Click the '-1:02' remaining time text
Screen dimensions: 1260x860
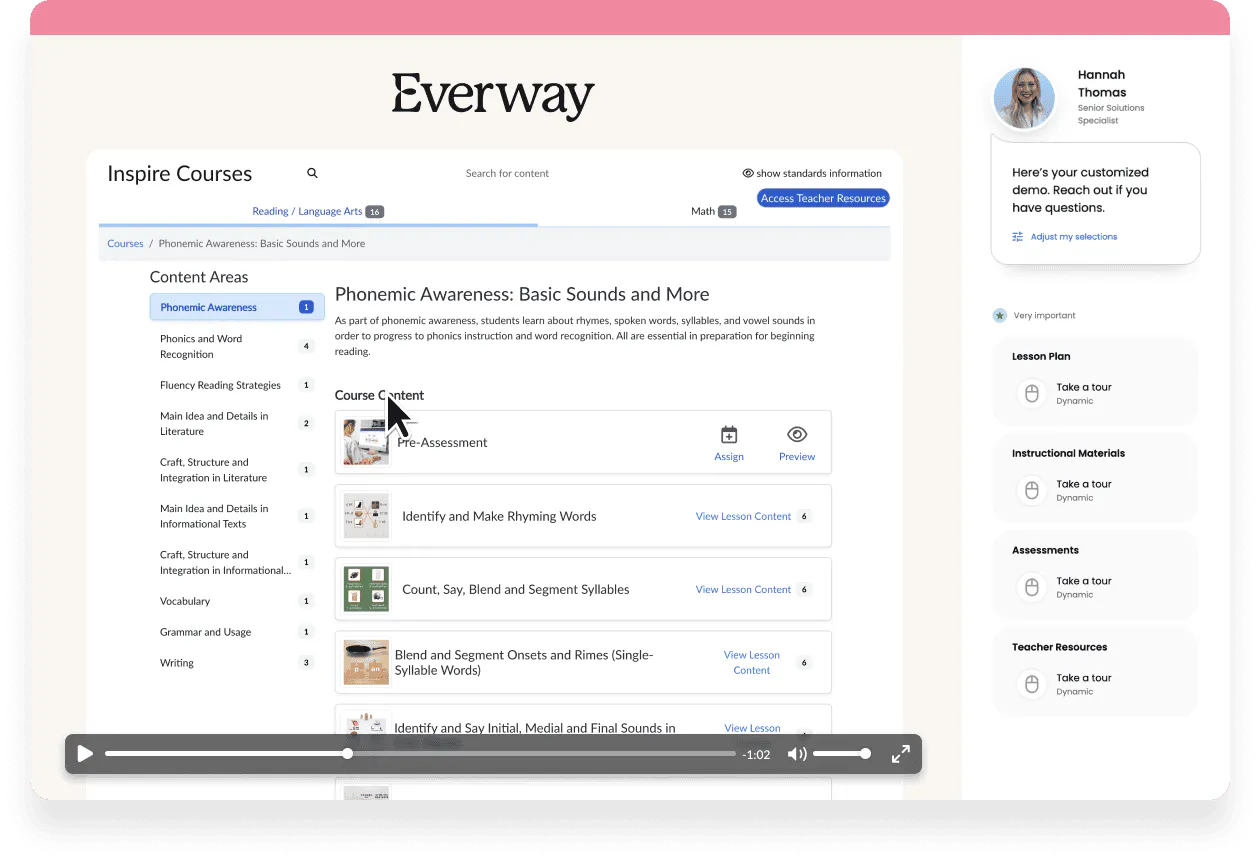tap(756, 755)
